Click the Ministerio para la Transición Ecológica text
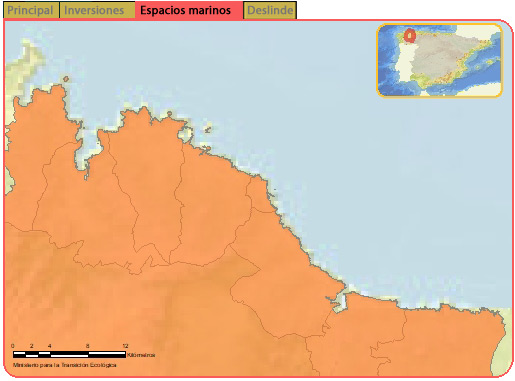 coord(65,365)
